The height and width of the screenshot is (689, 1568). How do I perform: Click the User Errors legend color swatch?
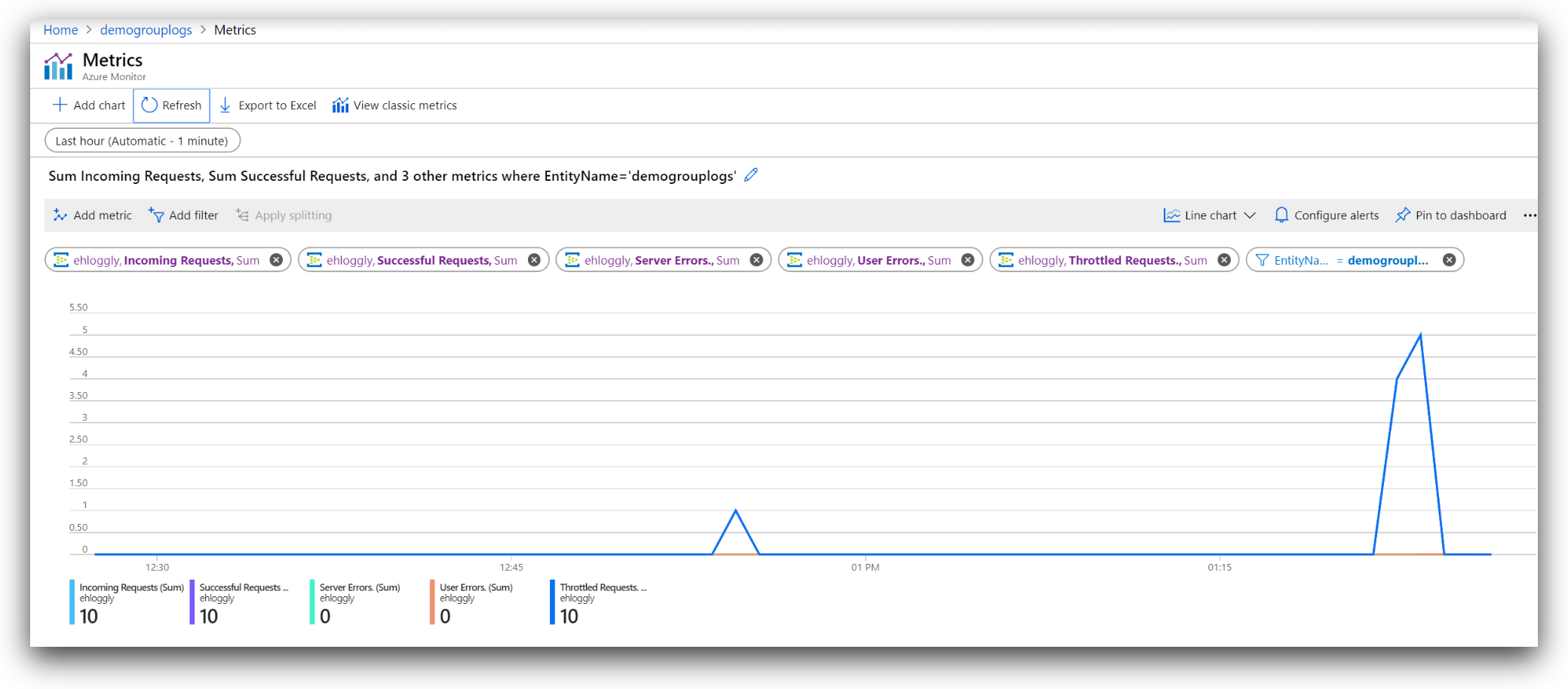(432, 602)
